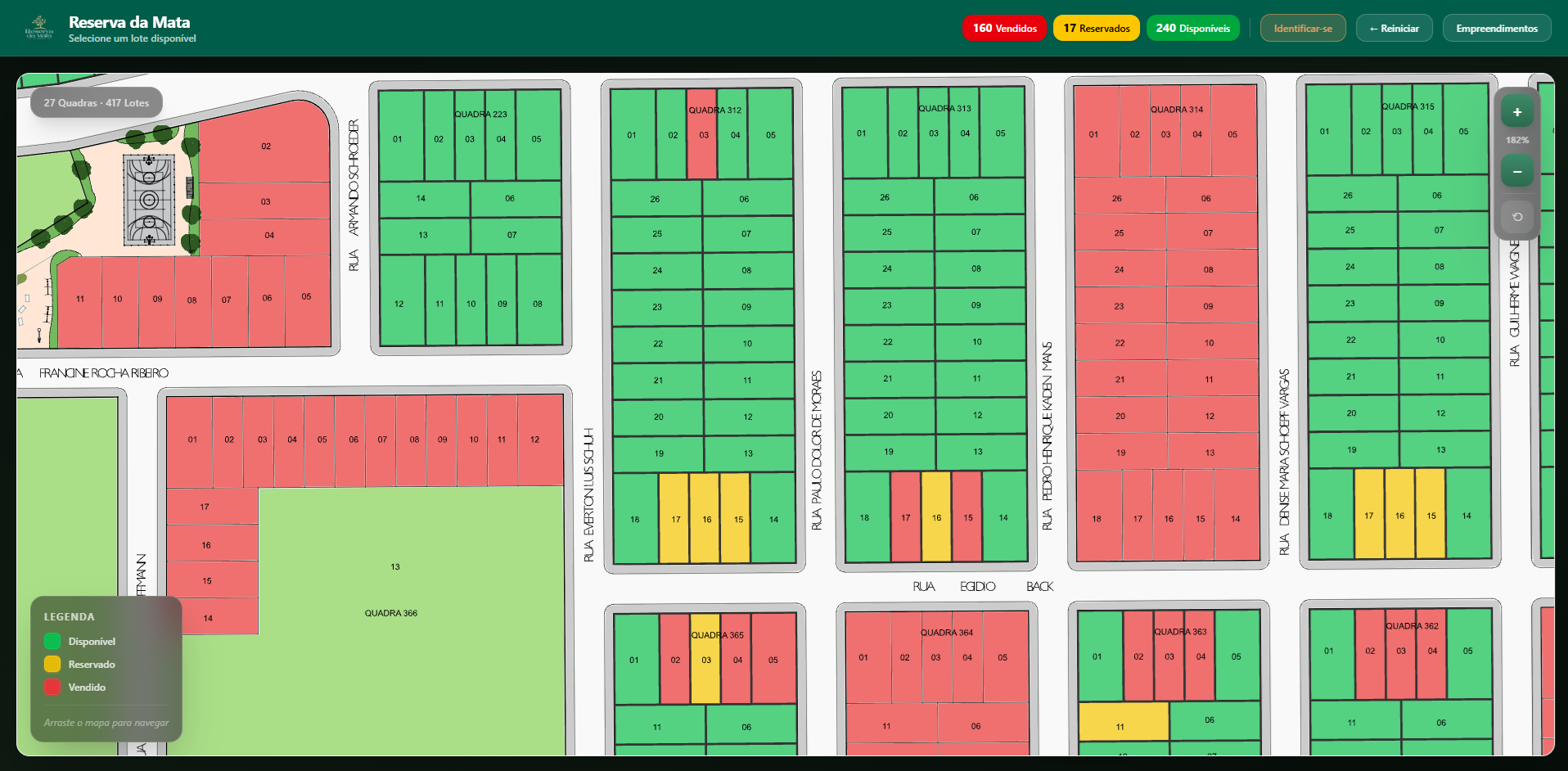Click the Identificar-se button
The width and height of the screenshot is (1568, 771).
click(x=1303, y=28)
